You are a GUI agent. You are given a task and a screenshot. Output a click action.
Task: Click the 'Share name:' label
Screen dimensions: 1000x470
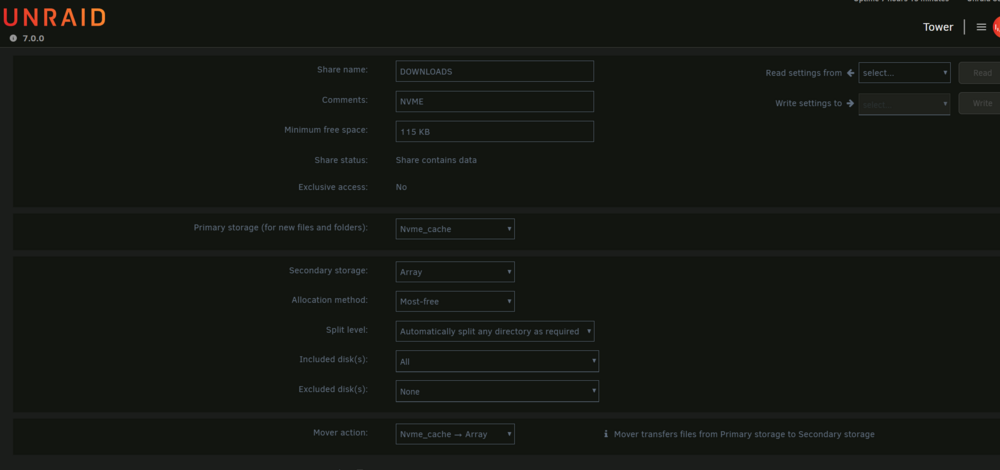(x=342, y=70)
